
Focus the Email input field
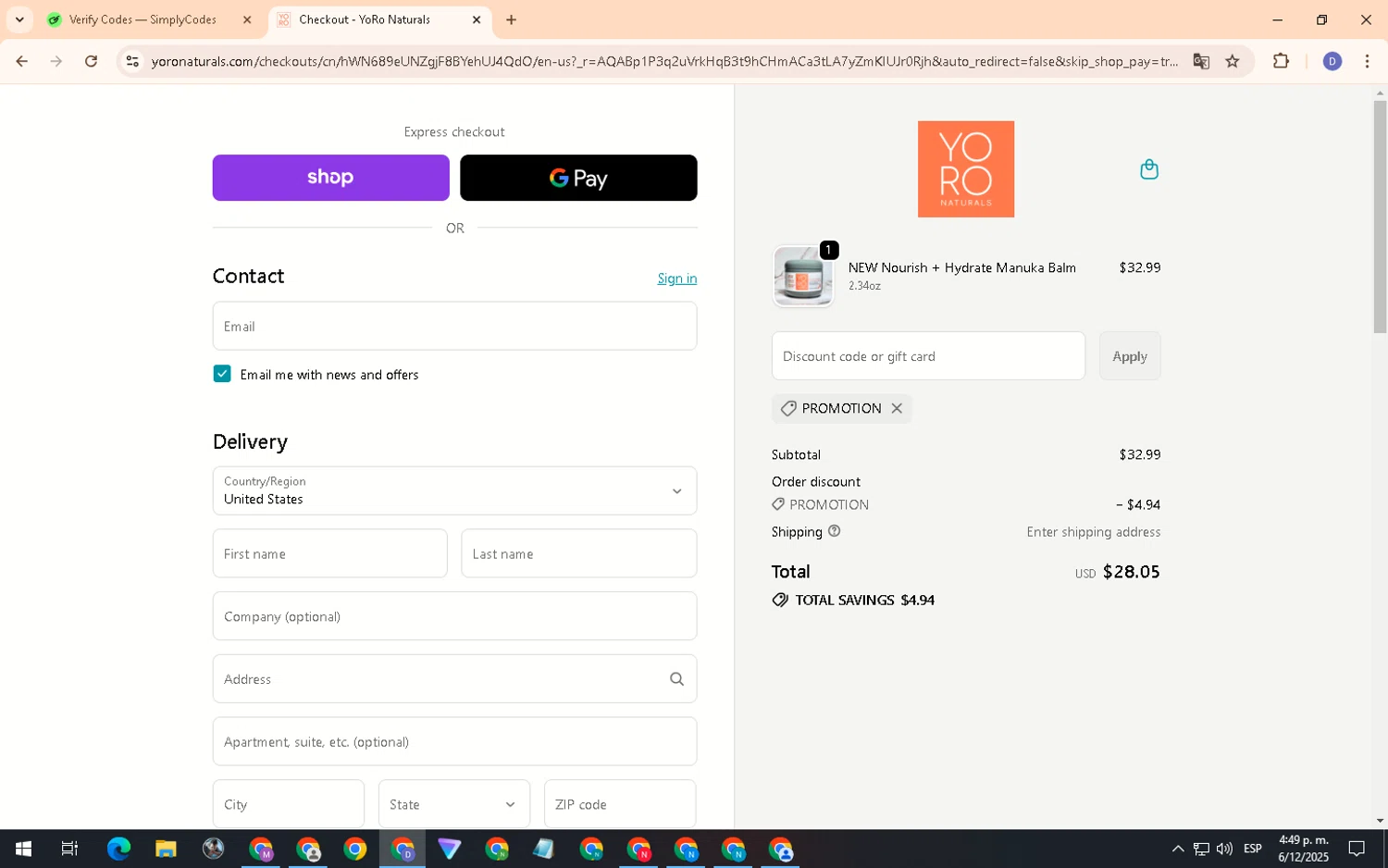pos(454,326)
